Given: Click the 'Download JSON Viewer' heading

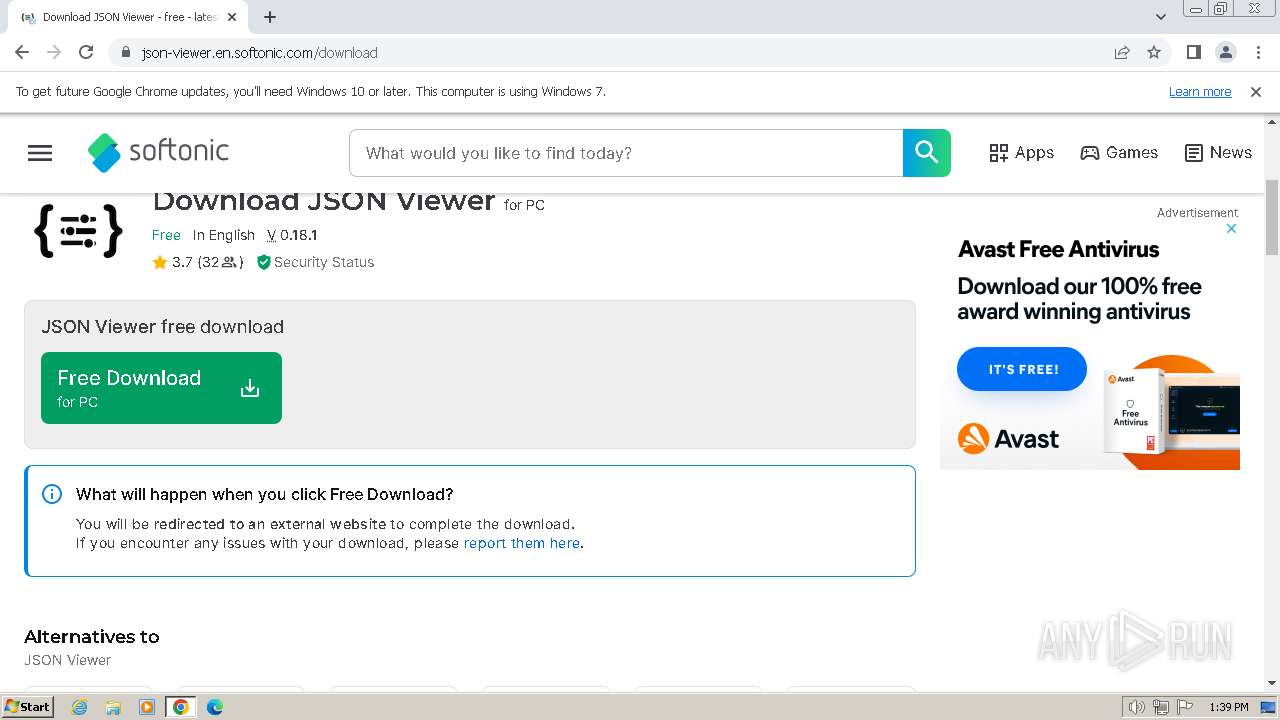Looking at the screenshot, I should coord(324,201).
